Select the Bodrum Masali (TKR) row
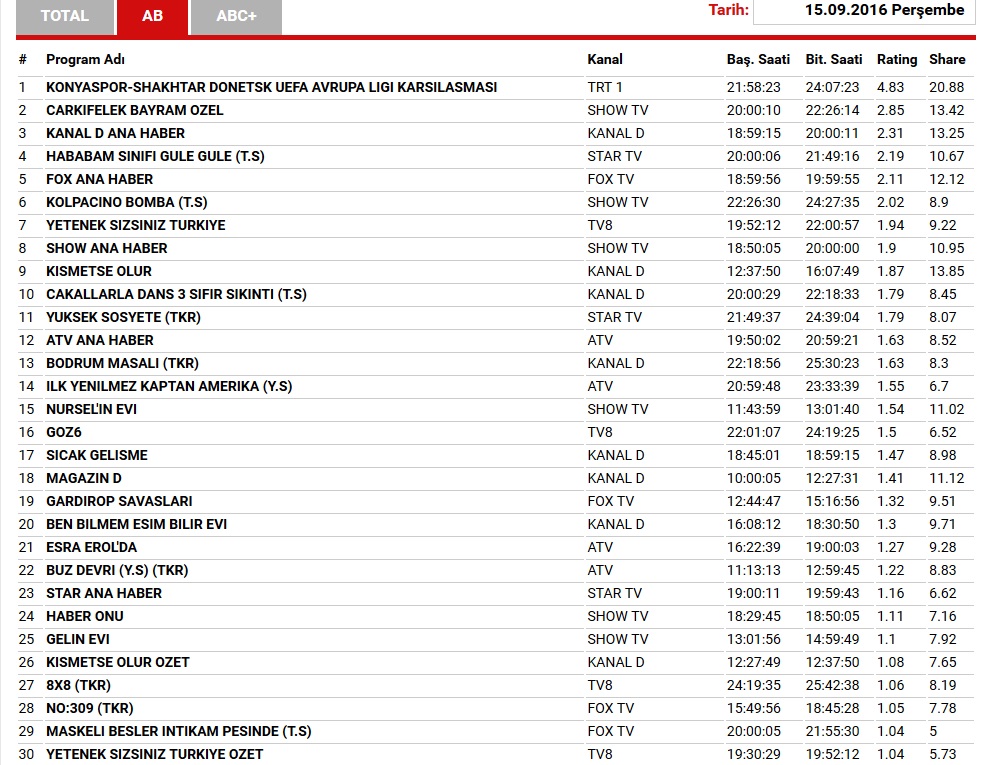Viewport: 981px width, 765px height. pyautogui.click(x=122, y=363)
